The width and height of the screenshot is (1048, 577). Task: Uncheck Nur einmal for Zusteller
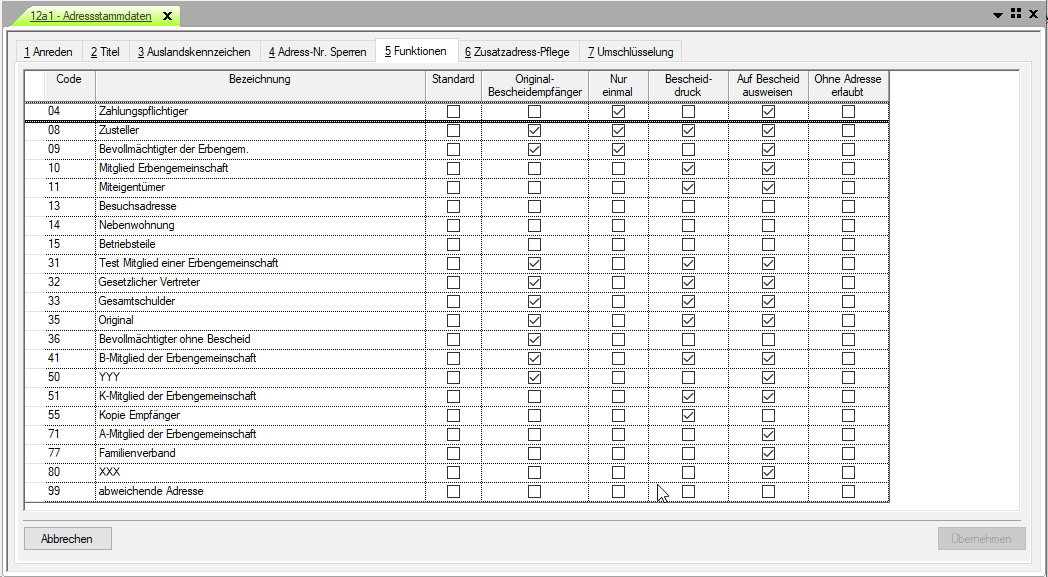(618, 131)
